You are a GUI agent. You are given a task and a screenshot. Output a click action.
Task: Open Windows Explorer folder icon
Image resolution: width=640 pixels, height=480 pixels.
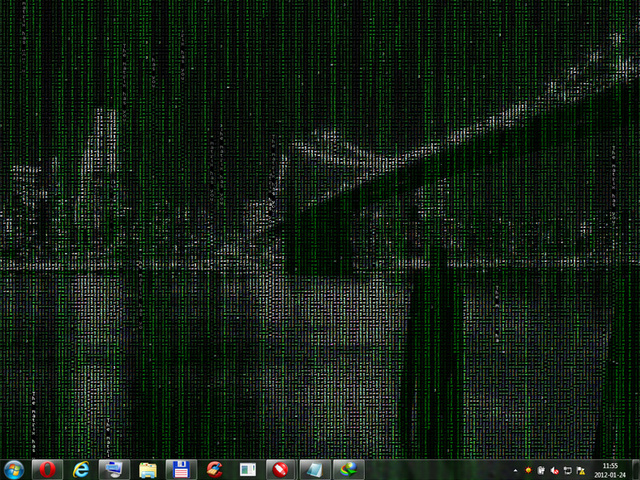click(148, 469)
